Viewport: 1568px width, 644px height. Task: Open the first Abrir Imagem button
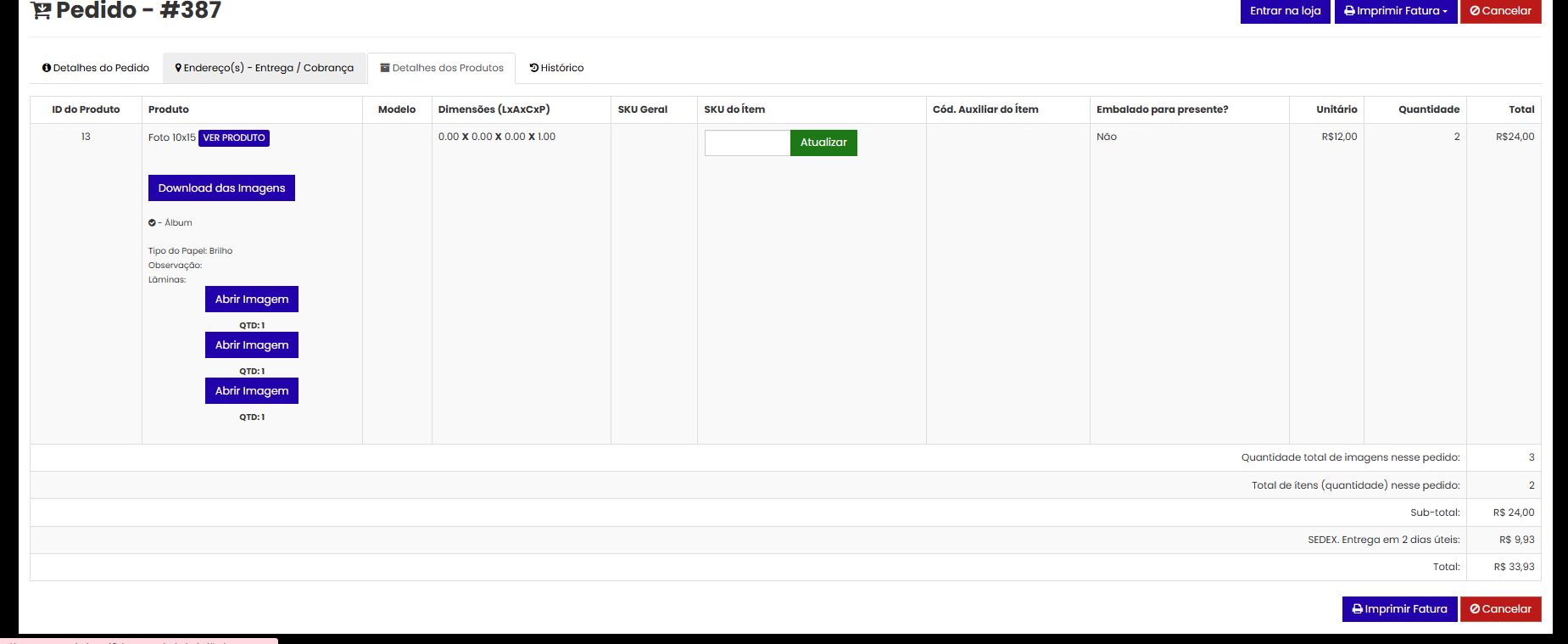(x=252, y=300)
